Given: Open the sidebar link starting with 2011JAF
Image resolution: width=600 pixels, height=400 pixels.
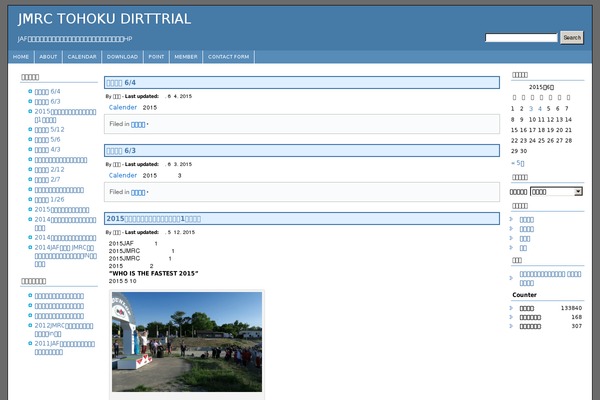Looking at the screenshot, I should click(65, 348).
